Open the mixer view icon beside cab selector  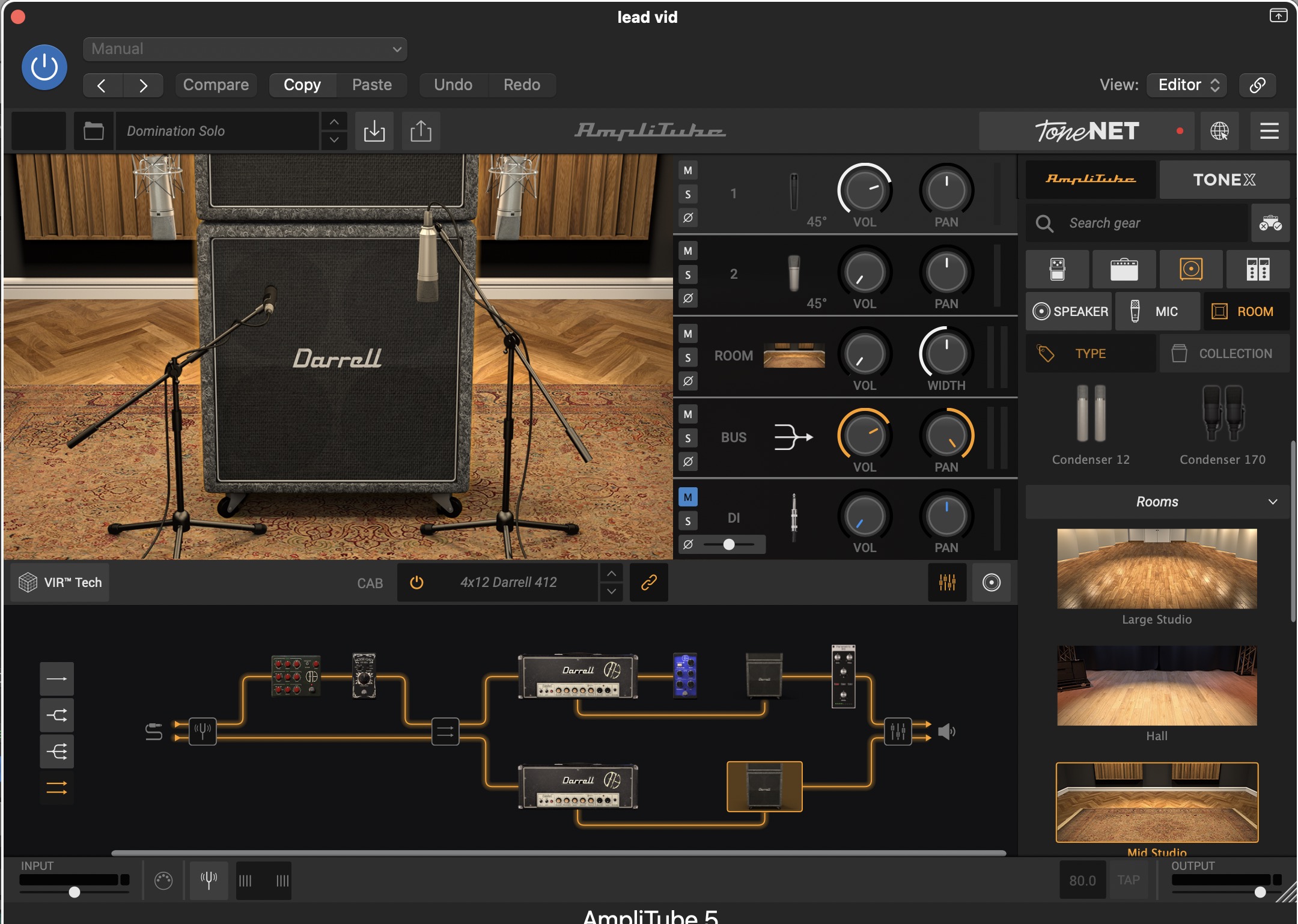point(947,582)
